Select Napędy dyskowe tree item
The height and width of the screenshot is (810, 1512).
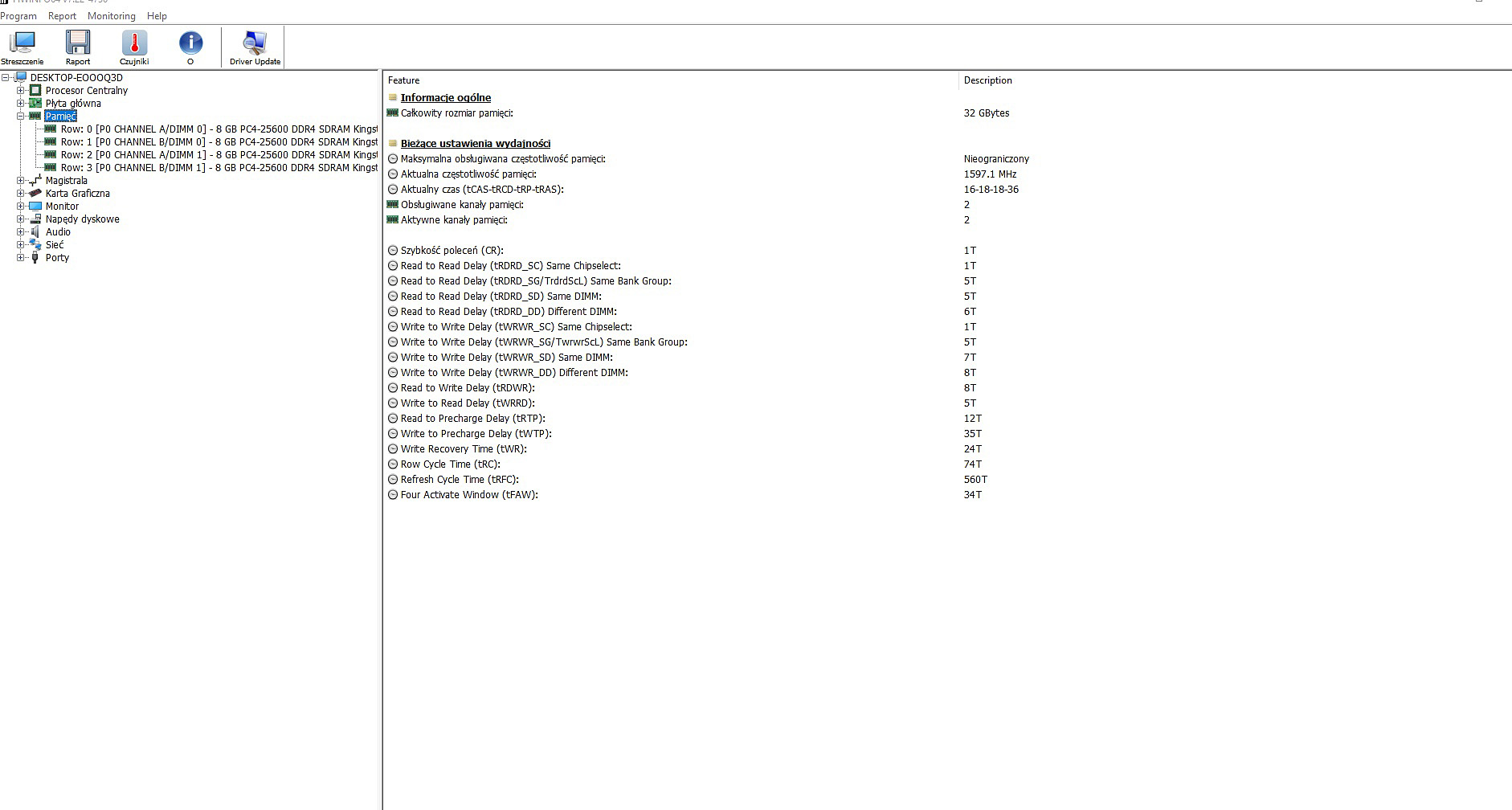83,219
